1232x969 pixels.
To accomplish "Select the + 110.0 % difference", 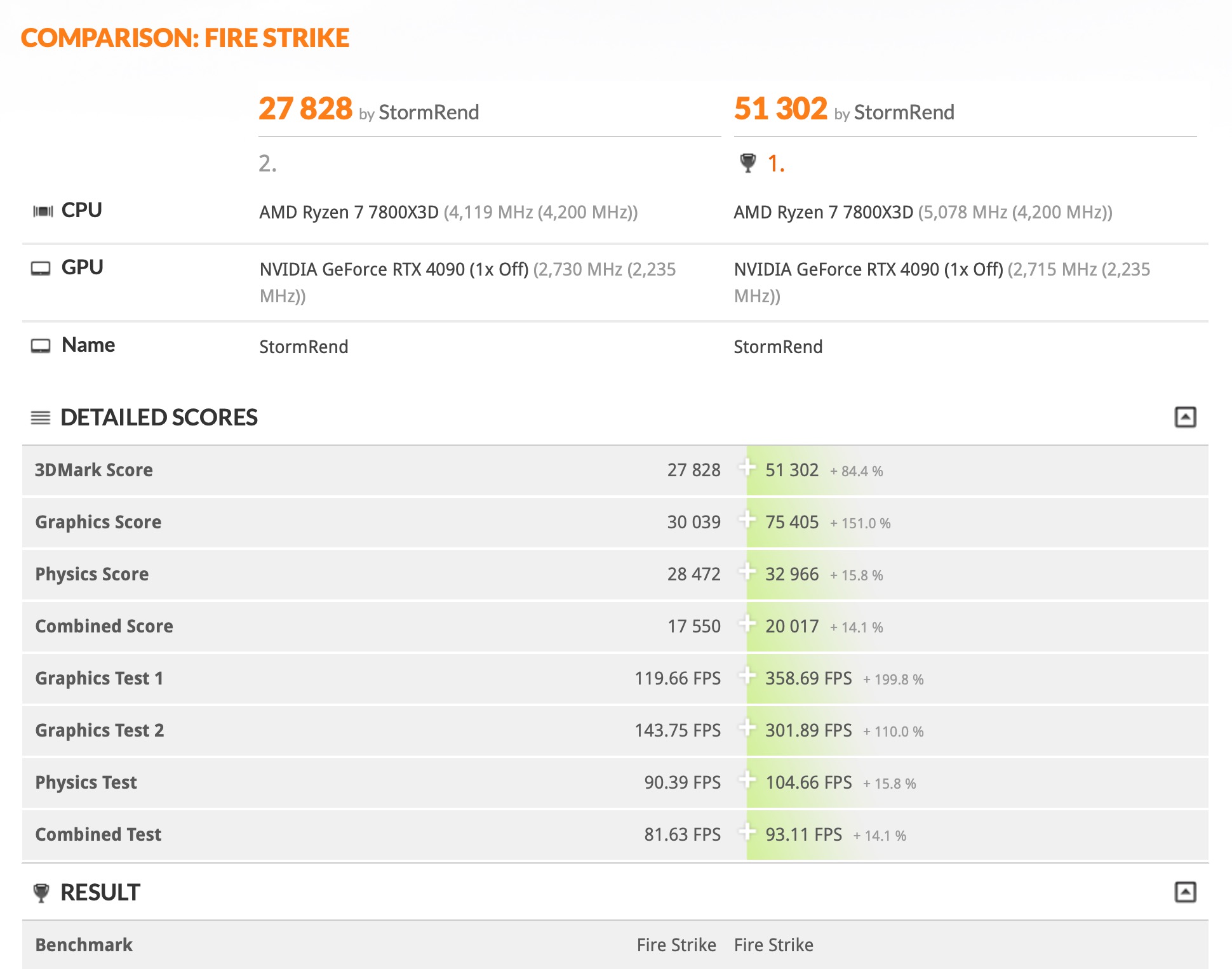I will [x=893, y=732].
